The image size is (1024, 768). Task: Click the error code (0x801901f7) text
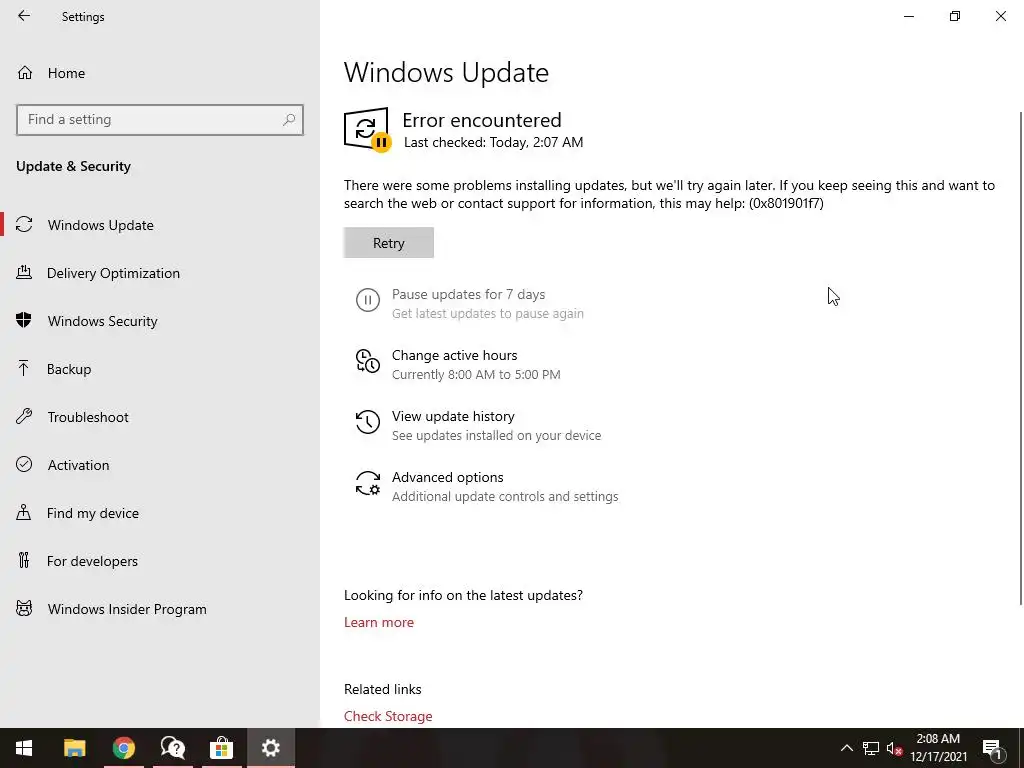[x=786, y=203]
